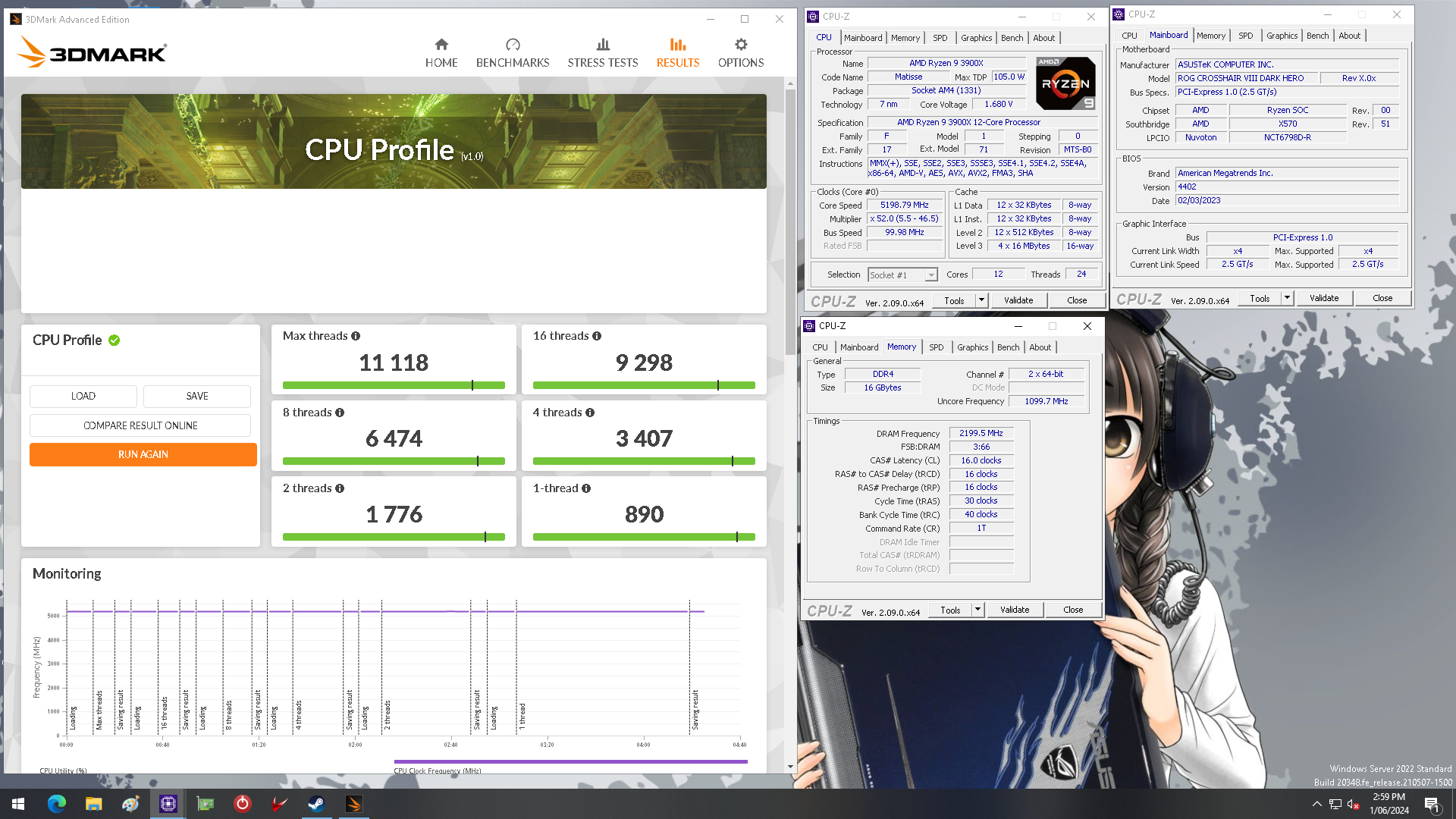Launch Microsoft Edge from the taskbar

pyautogui.click(x=56, y=804)
